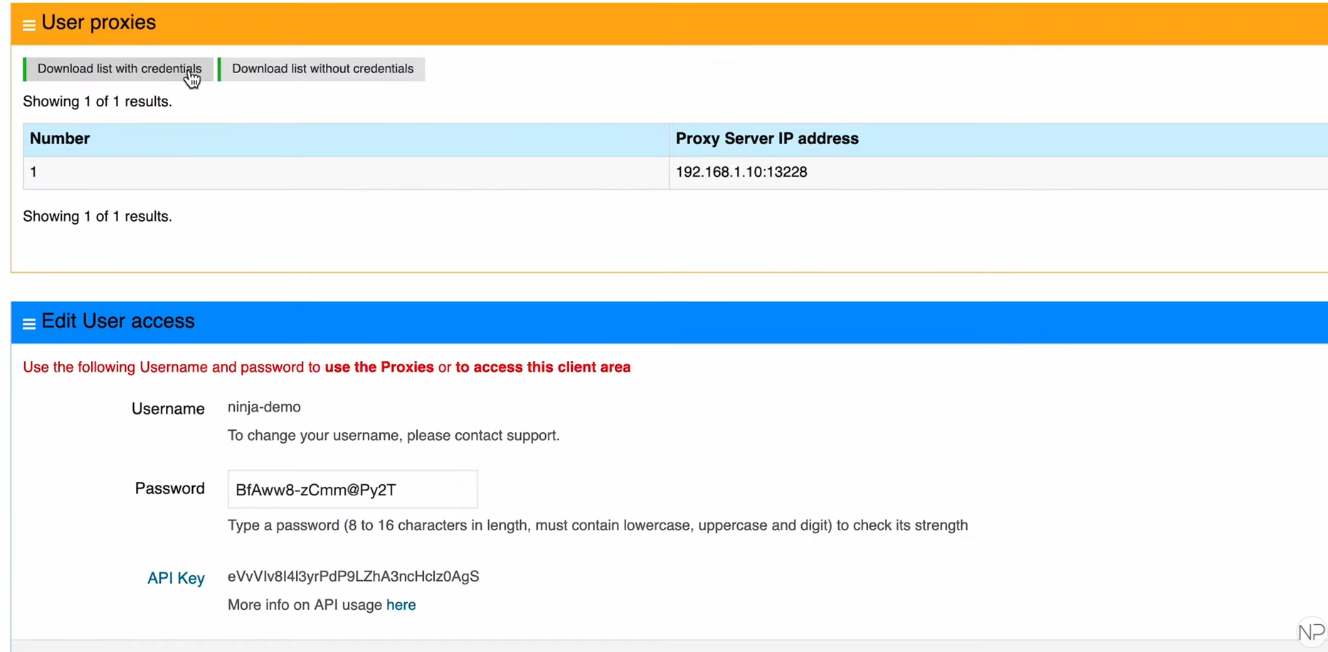This screenshot has height=652, width=1328.
Task: Click the NP logo watermark
Action: (x=1310, y=632)
